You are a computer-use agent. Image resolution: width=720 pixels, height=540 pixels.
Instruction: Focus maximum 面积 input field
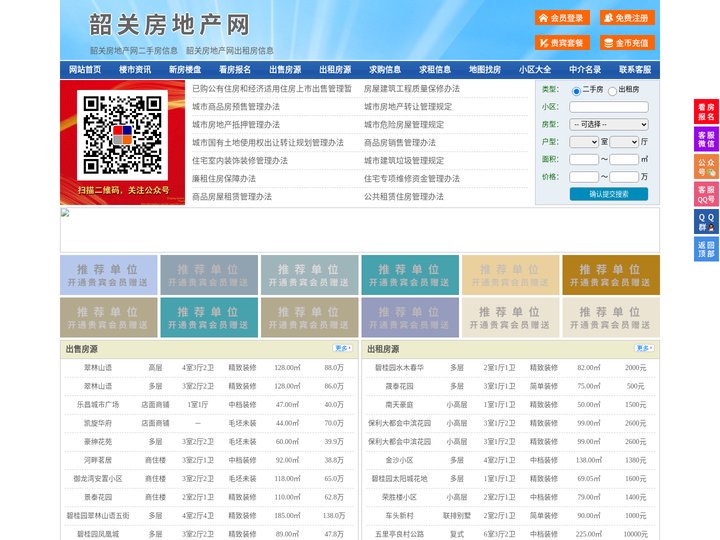click(624, 159)
